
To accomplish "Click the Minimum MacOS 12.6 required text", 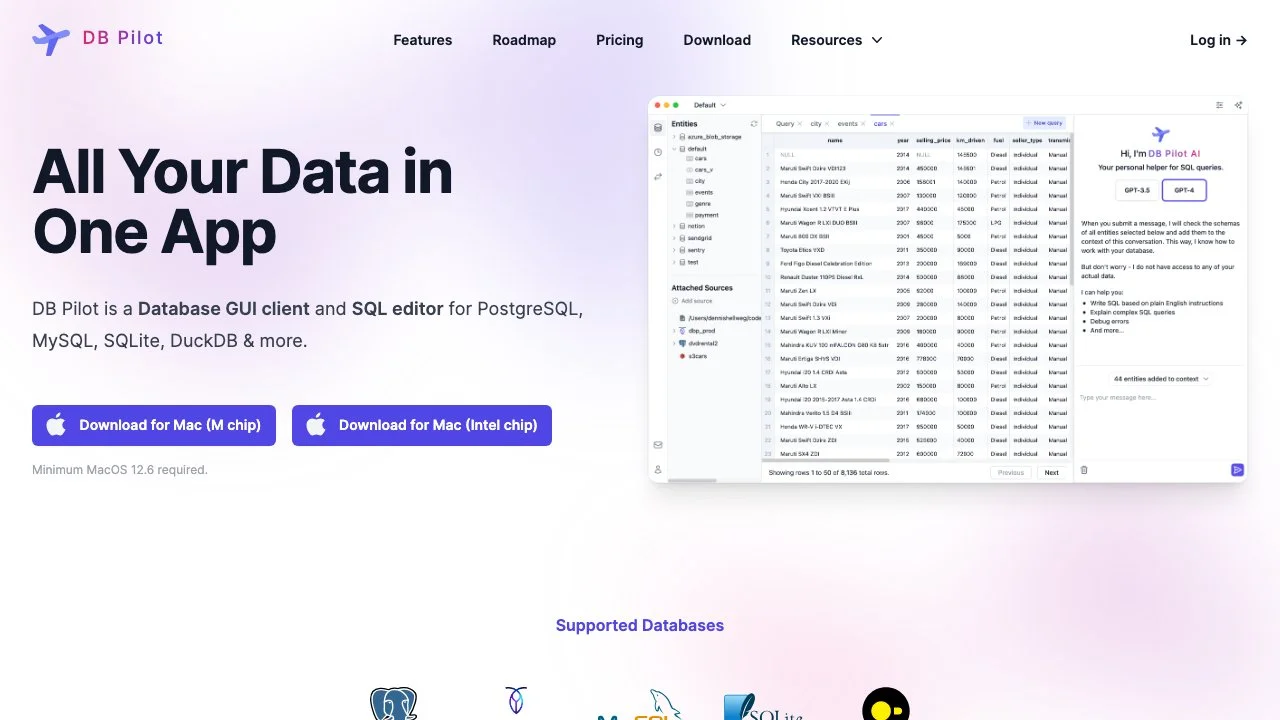I will click(120, 469).
